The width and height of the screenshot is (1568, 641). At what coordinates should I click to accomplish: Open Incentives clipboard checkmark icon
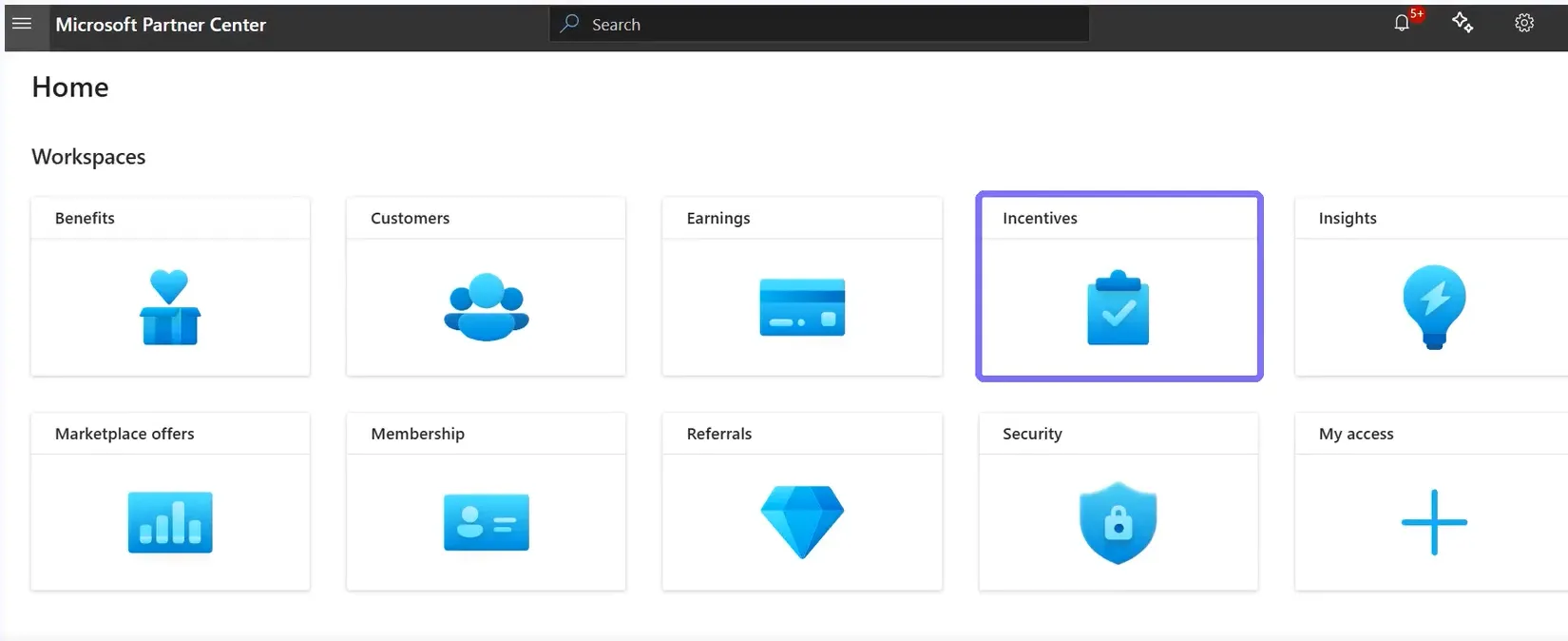(1119, 307)
